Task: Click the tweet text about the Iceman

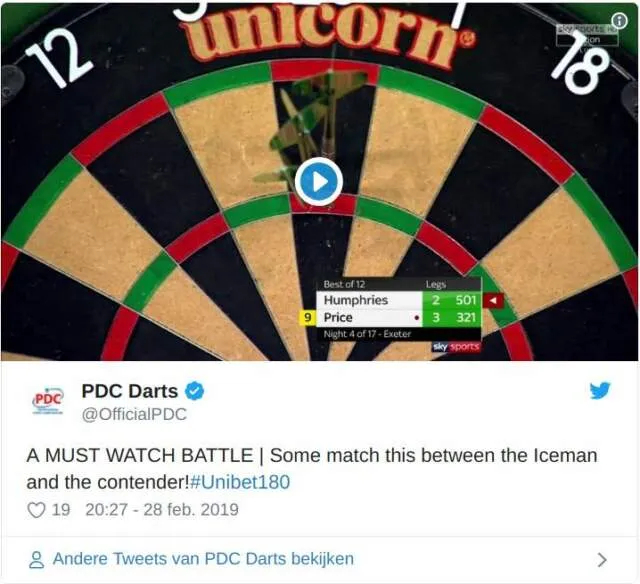Action: click(312, 469)
